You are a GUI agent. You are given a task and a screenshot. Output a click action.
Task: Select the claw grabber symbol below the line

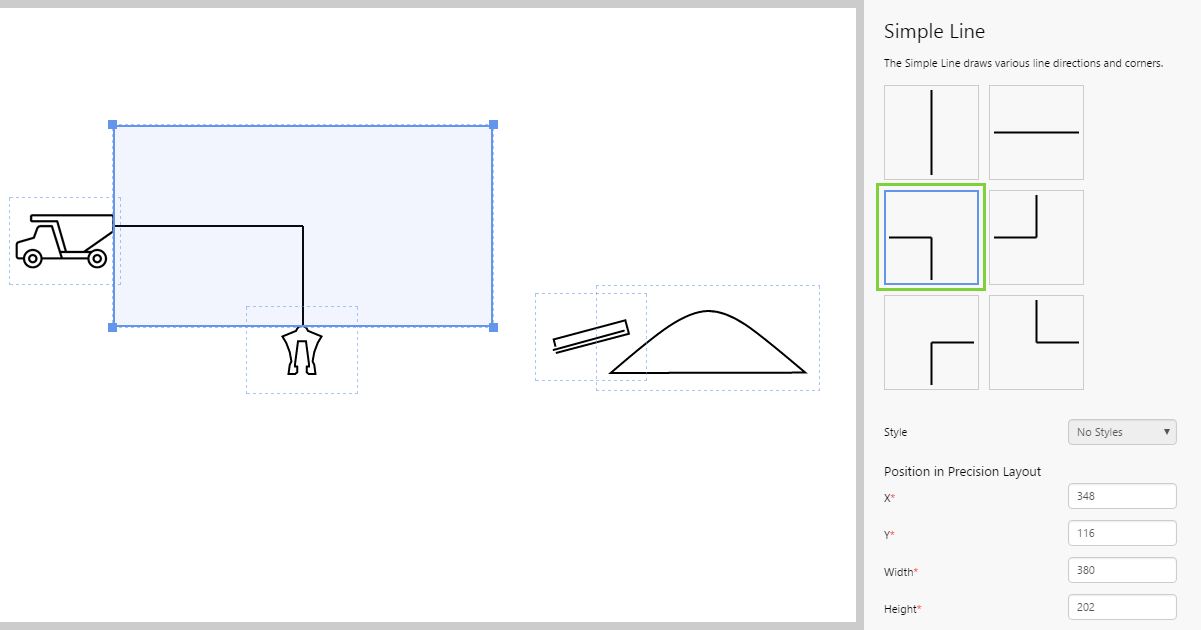click(x=301, y=352)
